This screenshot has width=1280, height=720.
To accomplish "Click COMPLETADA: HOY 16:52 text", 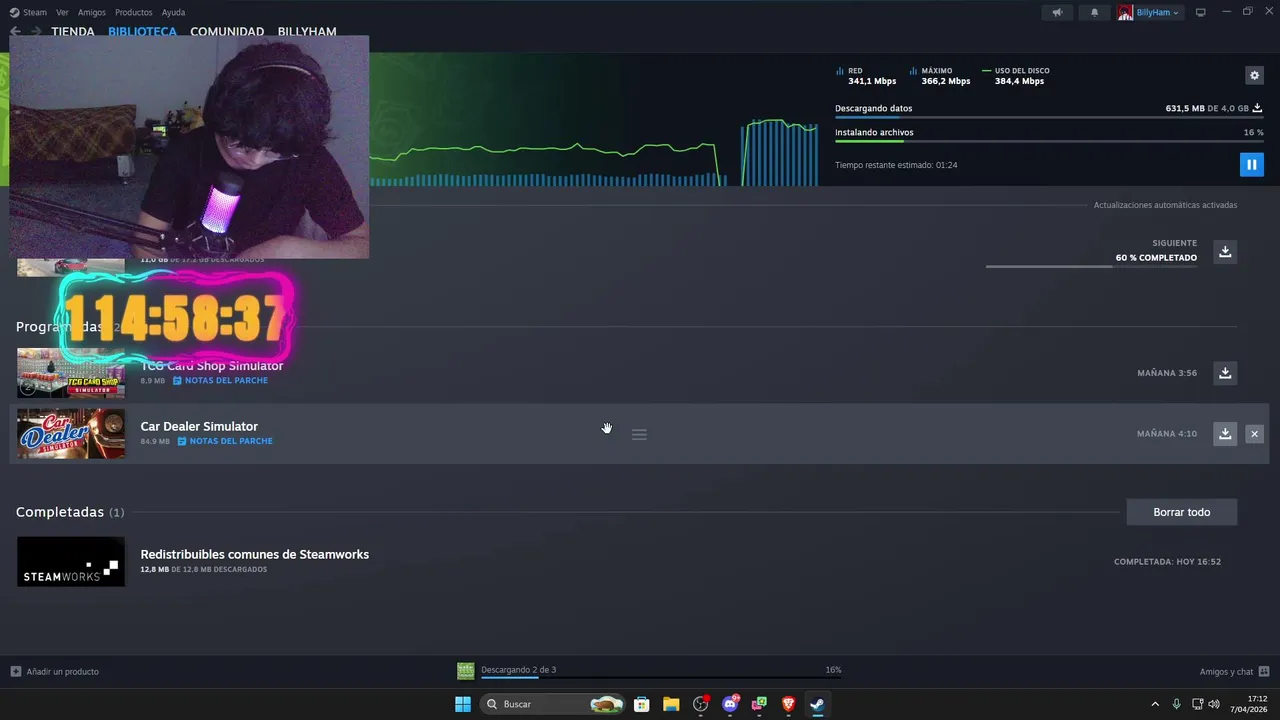I will point(1167,562).
